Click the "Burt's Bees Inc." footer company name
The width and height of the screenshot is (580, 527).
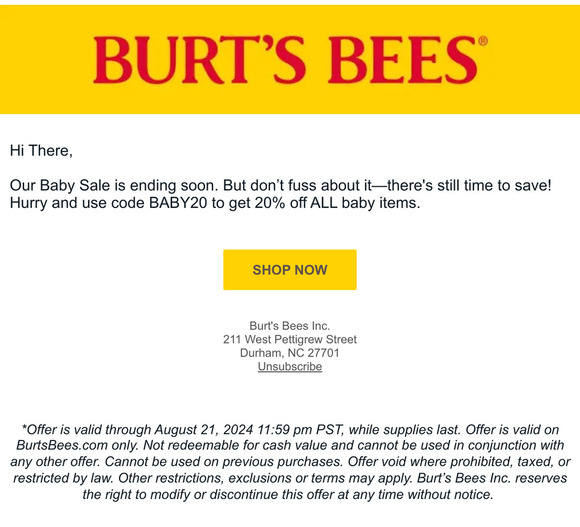290,326
